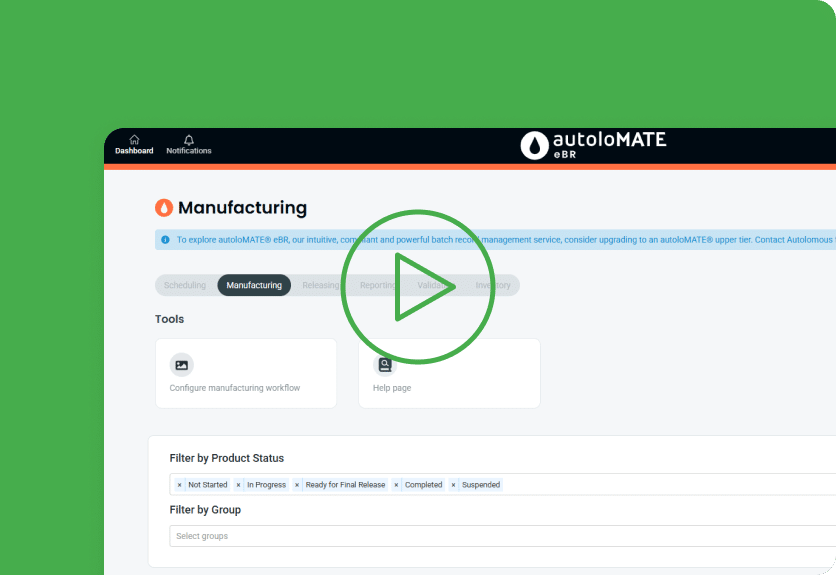Remove the Not Started status filter chip

click(x=179, y=485)
